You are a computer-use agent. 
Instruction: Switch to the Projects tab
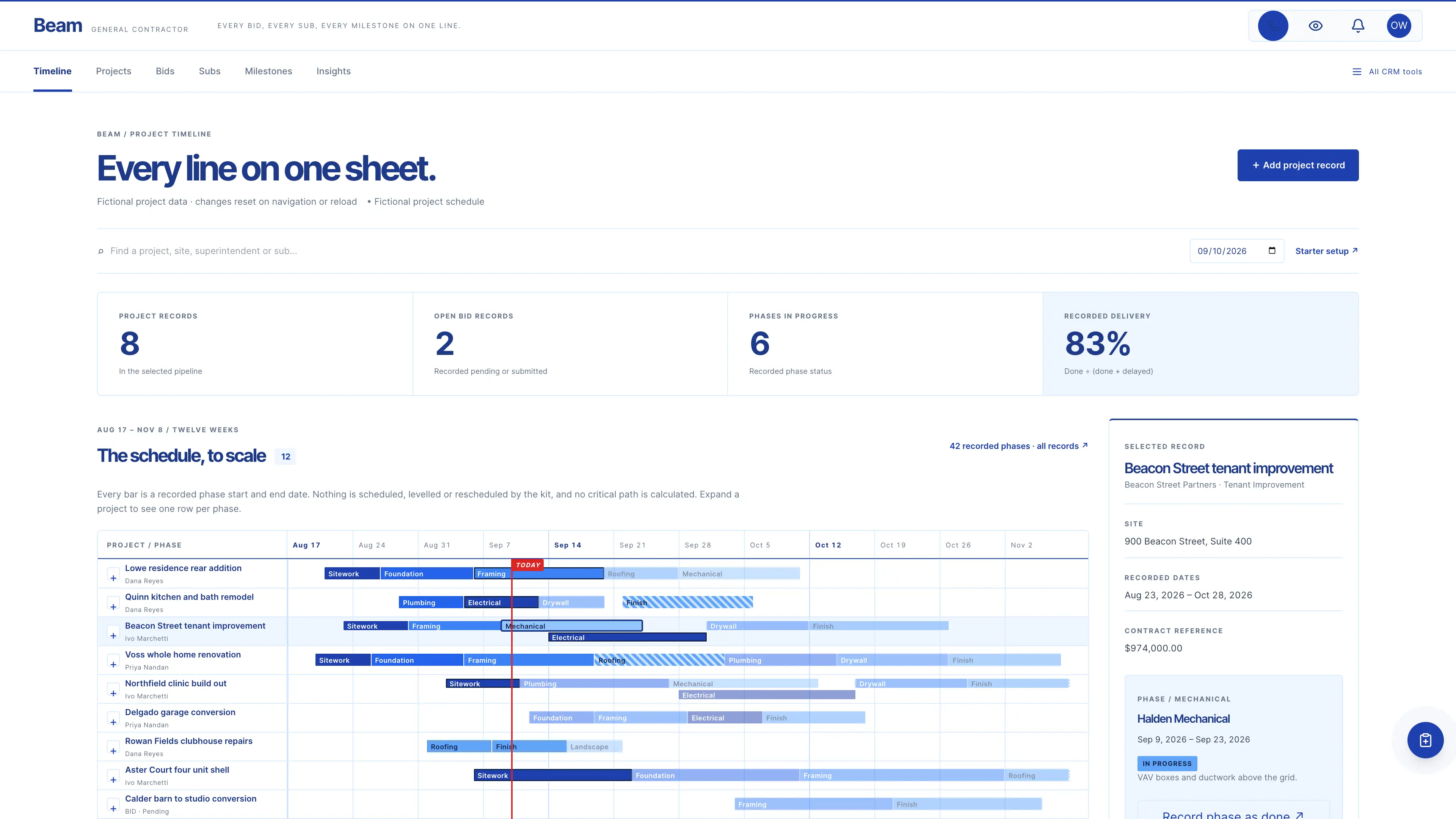click(114, 71)
